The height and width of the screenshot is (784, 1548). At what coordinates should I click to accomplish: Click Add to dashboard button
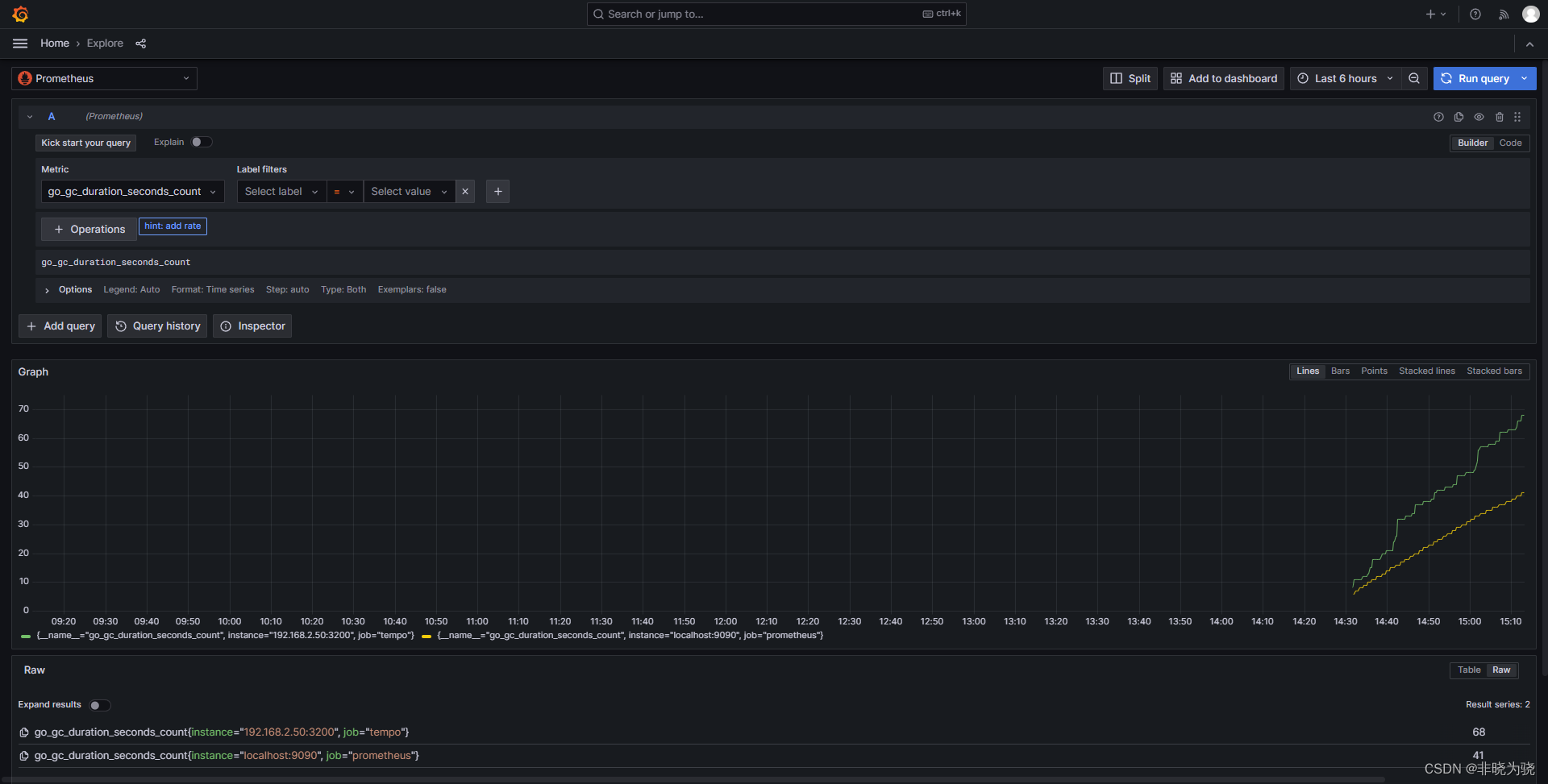click(1224, 78)
